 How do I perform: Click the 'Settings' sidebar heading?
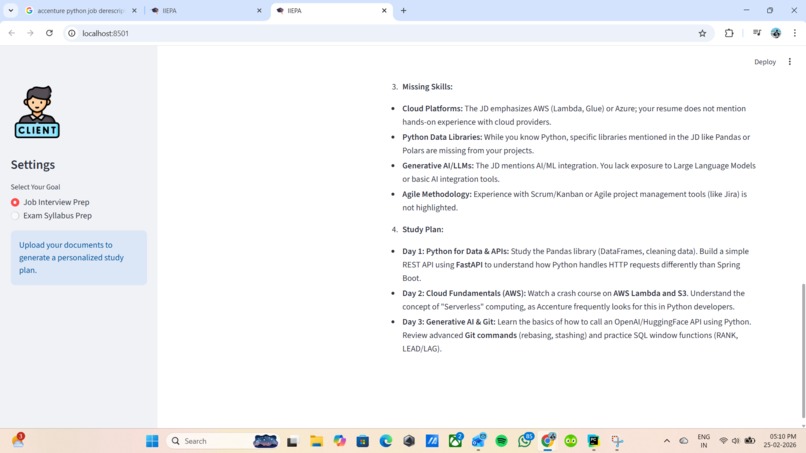pyautogui.click(x=33, y=165)
